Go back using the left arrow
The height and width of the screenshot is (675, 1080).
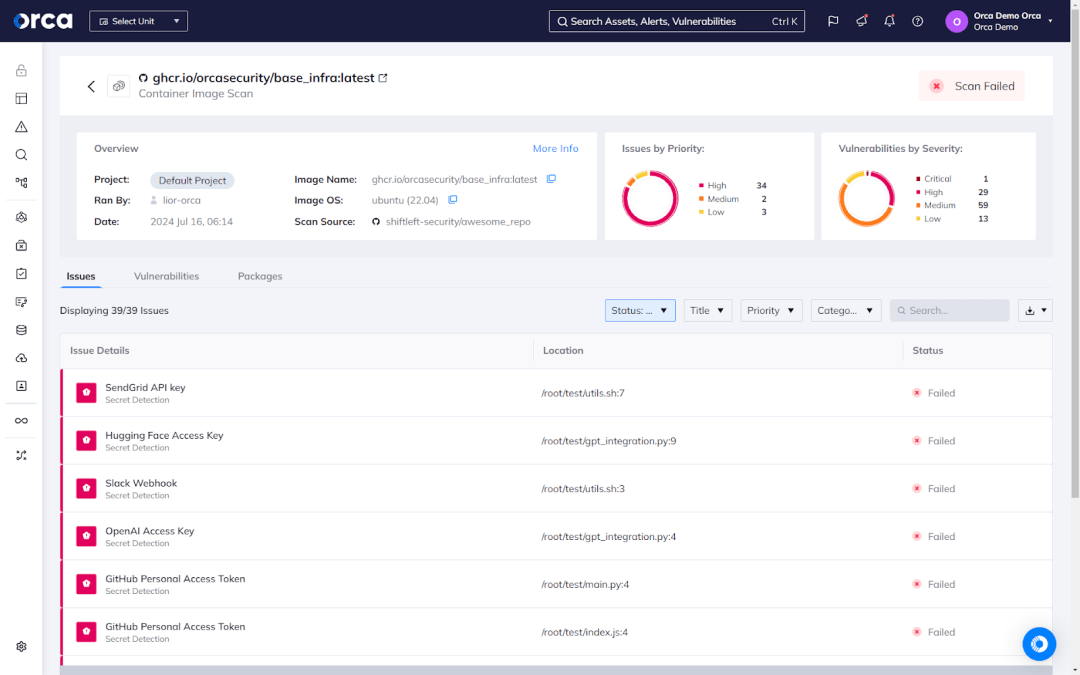tap(91, 86)
